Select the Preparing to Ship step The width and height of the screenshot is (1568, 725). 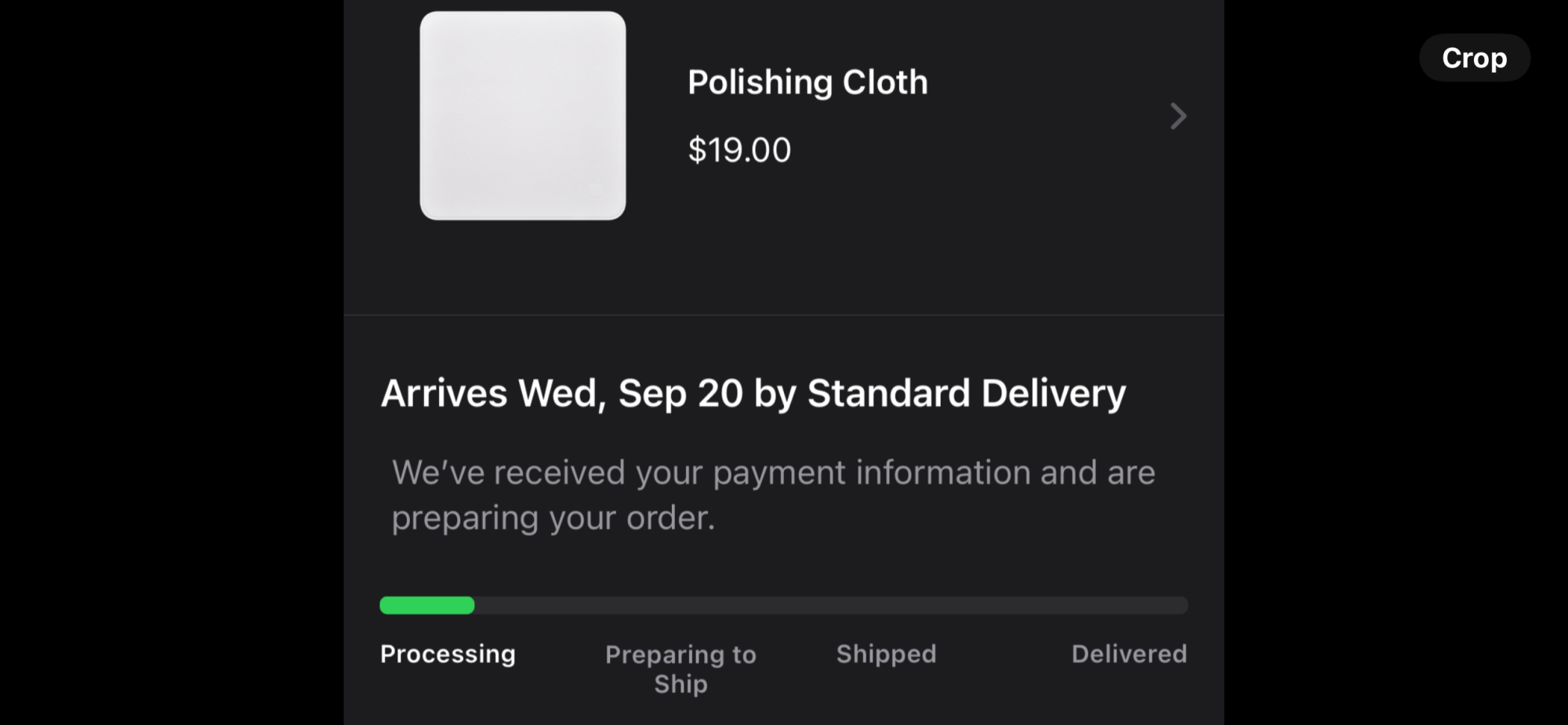coord(681,669)
